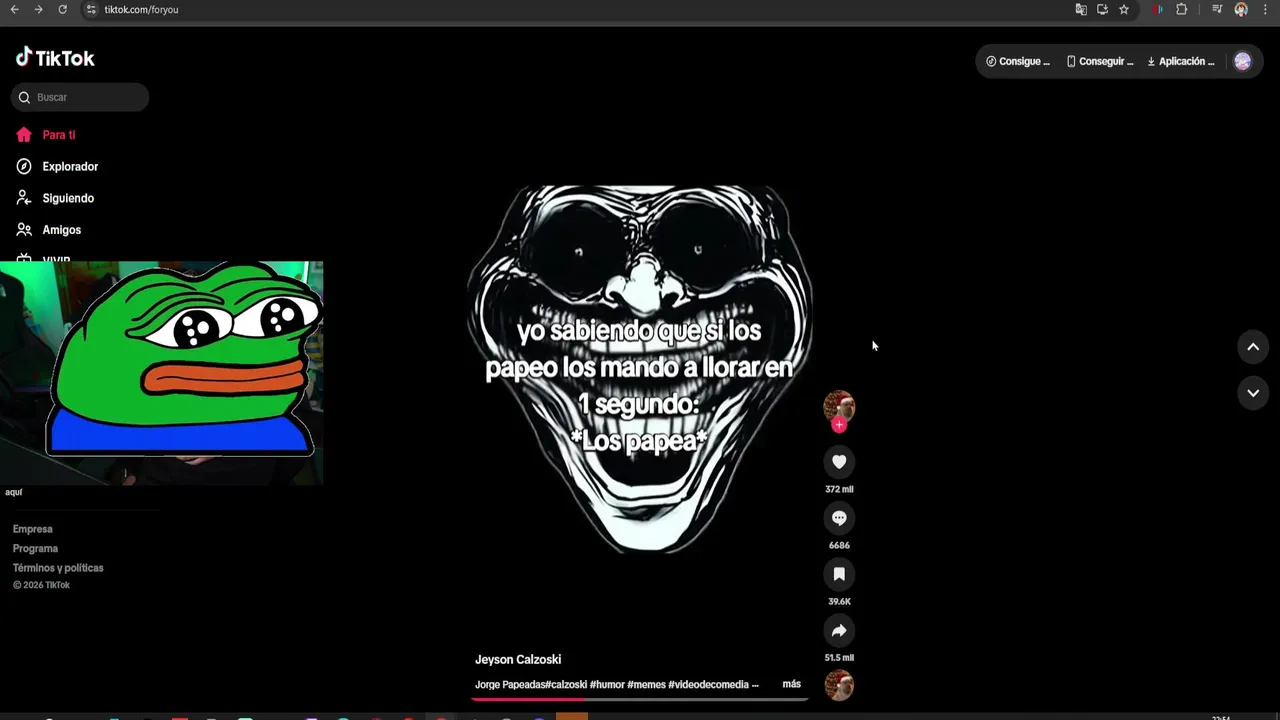Click the install app icon in address bar
Image resolution: width=1280 pixels, height=720 pixels.
coord(1102,9)
